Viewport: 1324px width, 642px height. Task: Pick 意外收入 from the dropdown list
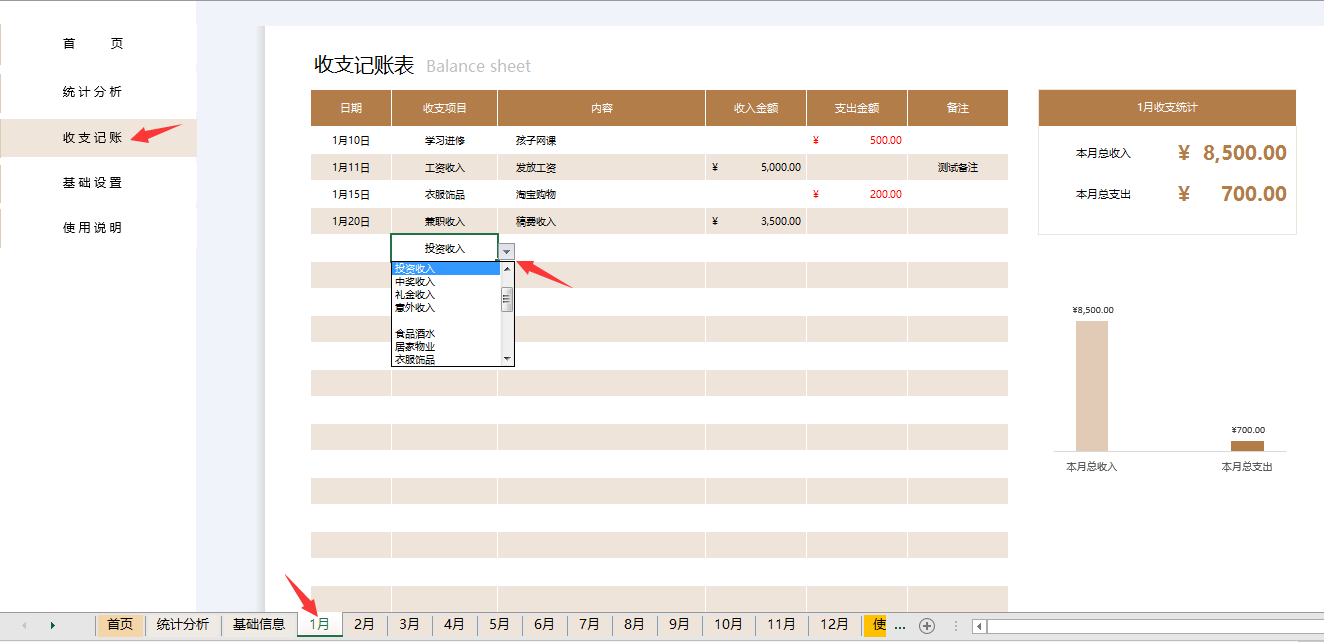pyautogui.click(x=445, y=307)
